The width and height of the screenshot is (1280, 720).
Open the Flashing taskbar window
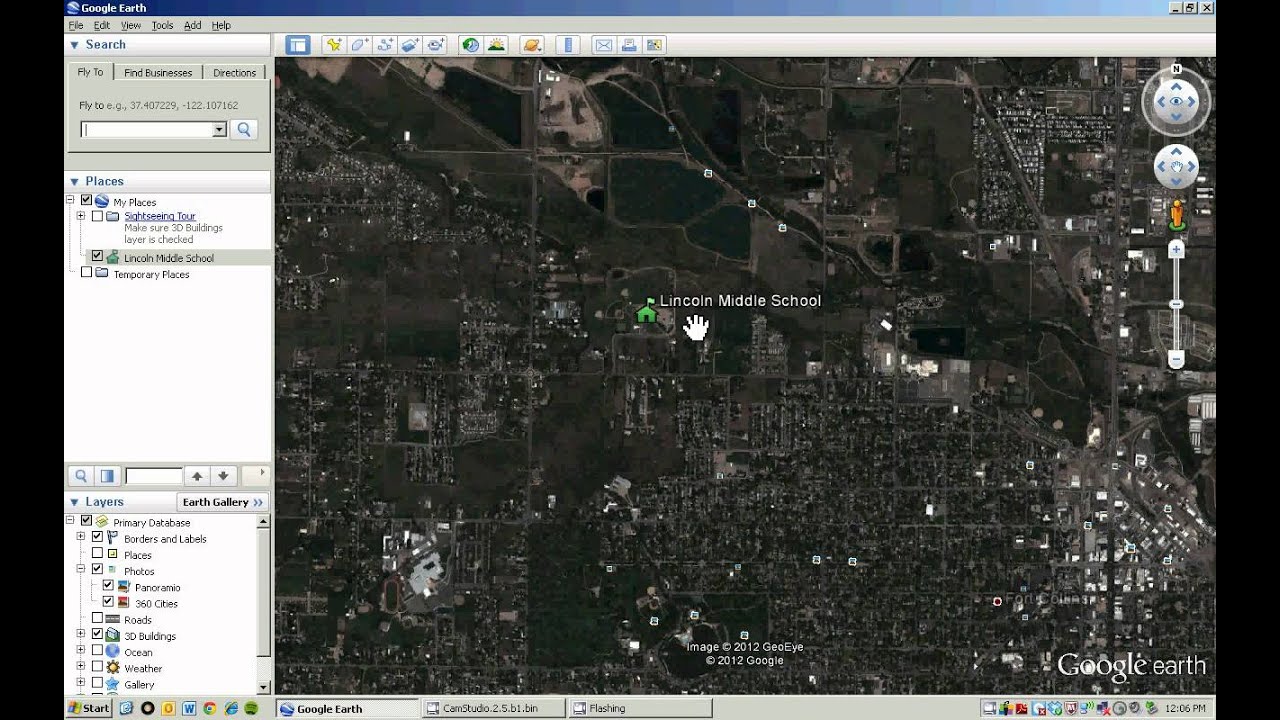640,708
